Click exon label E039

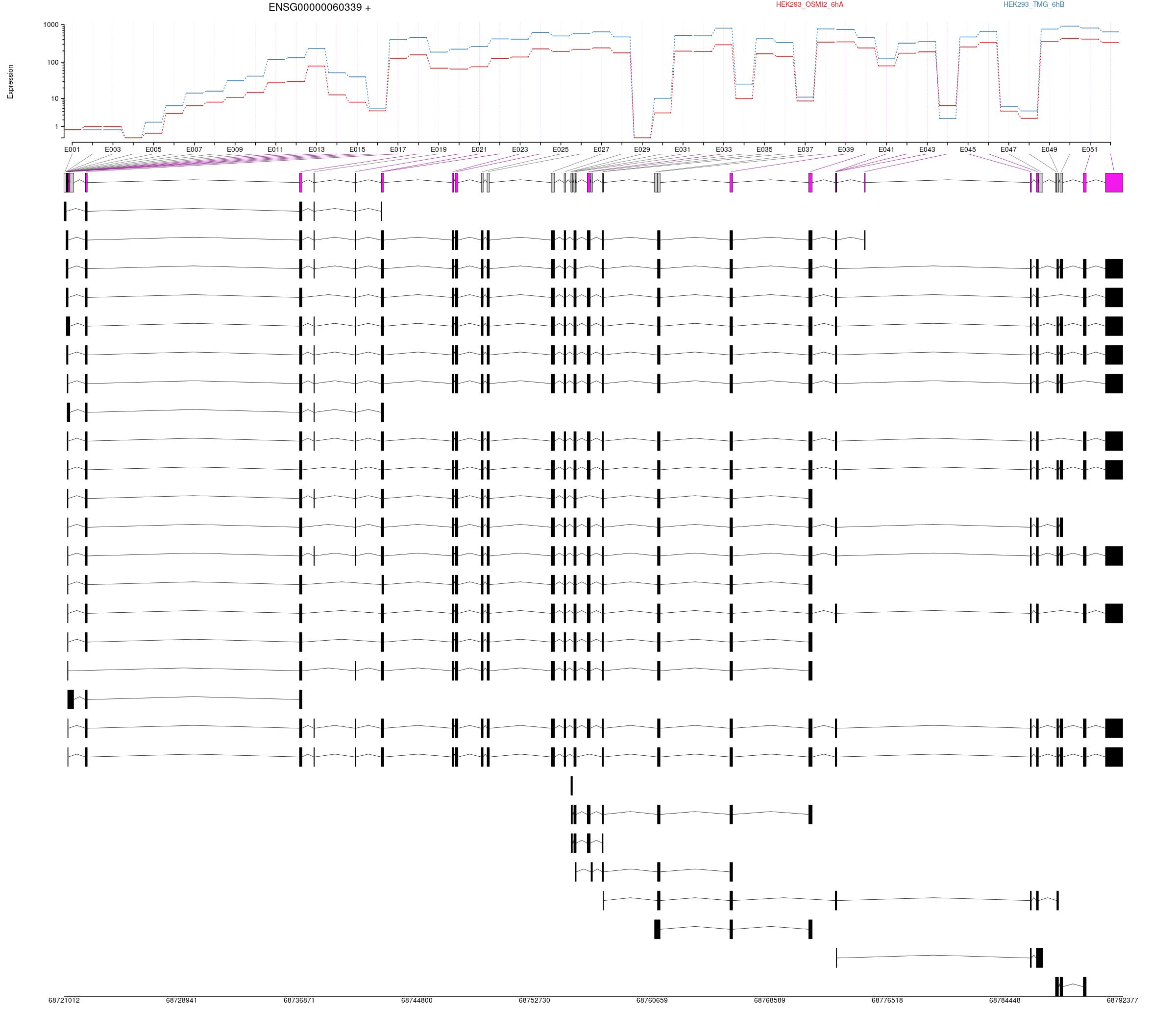[x=846, y=150]
